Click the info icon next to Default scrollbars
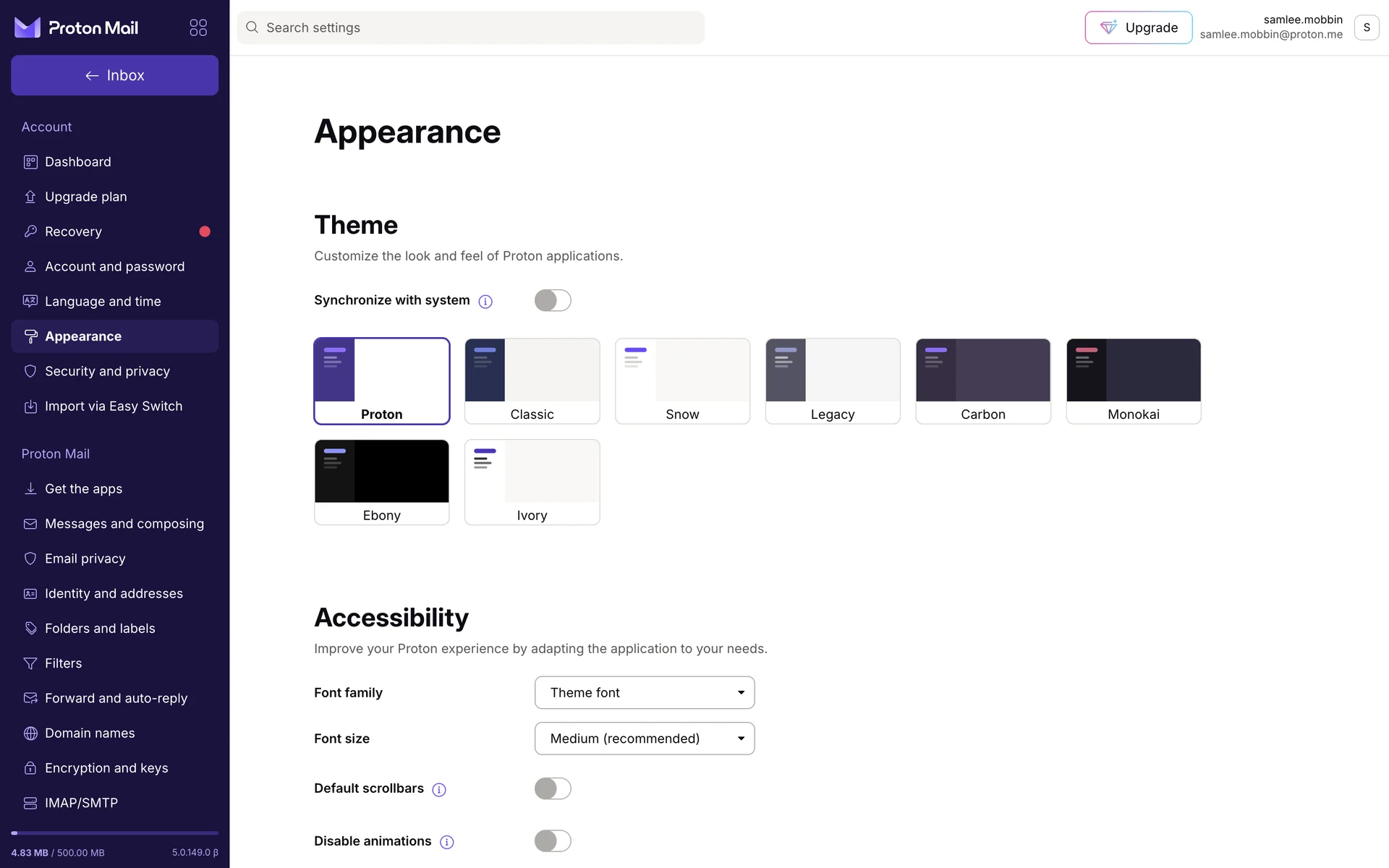1389x868 pixels. click(439, 789)
